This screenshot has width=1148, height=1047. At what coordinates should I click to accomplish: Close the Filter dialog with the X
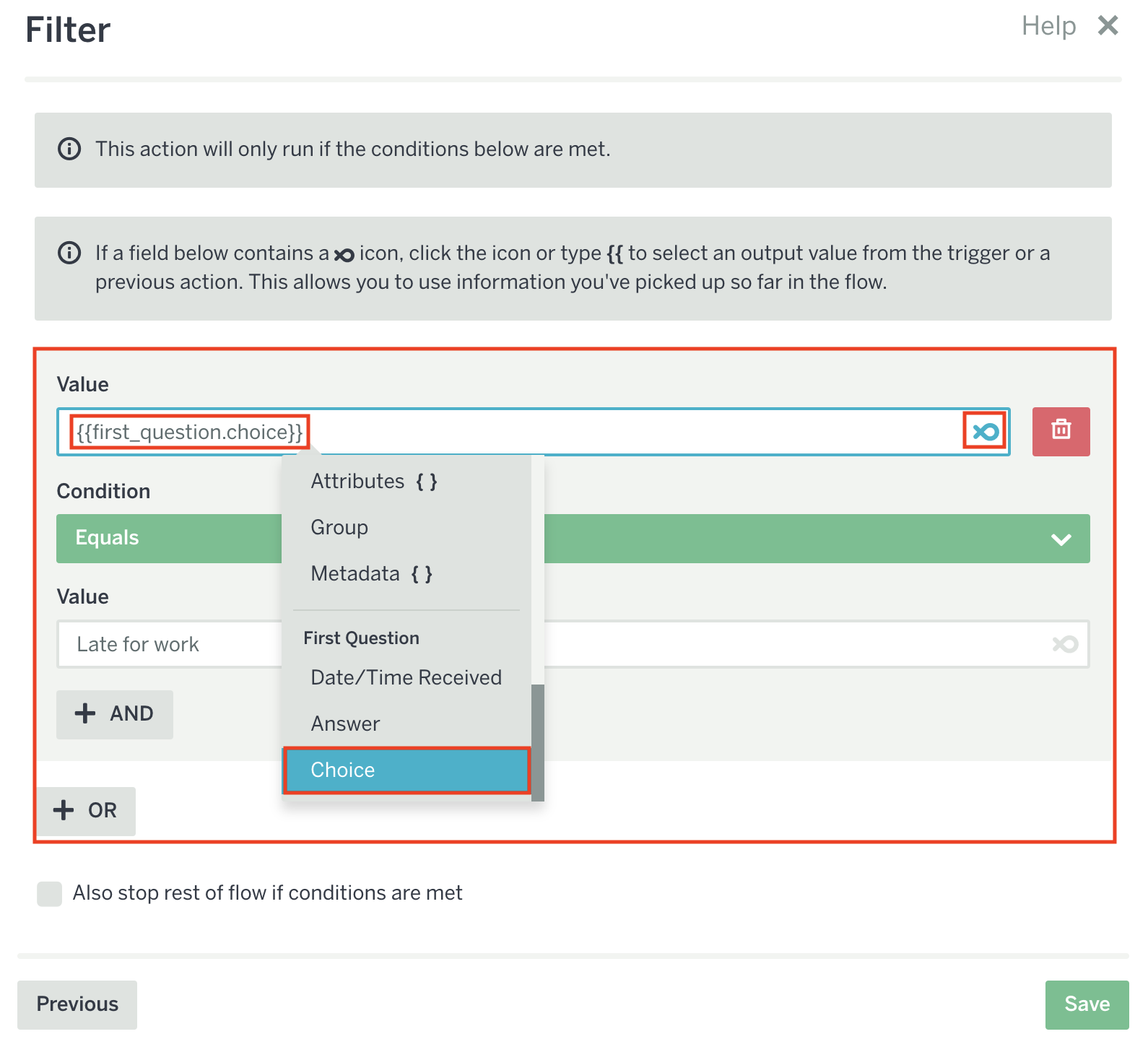point(1108,26)
